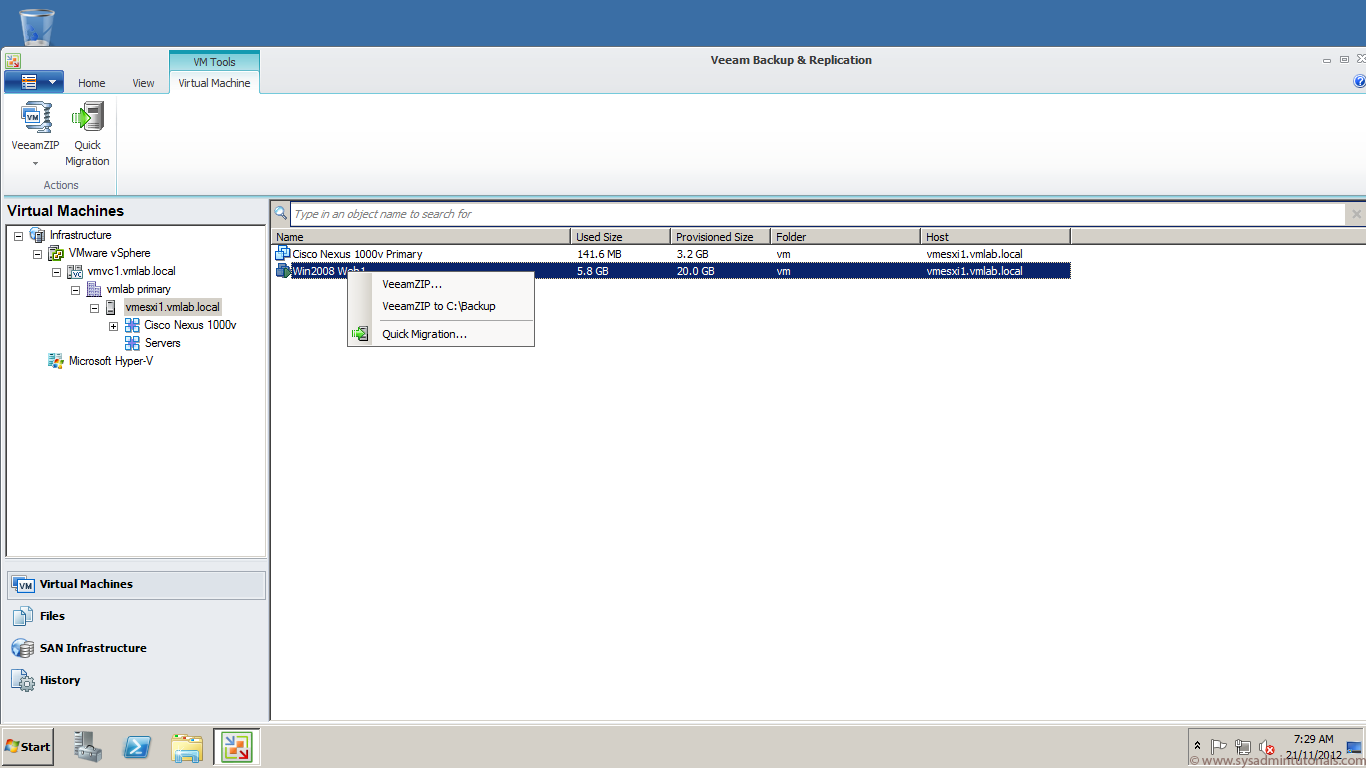Open the Windows Start menu
The height and width of the screenshot is (768, 1366).
point(28,746)
